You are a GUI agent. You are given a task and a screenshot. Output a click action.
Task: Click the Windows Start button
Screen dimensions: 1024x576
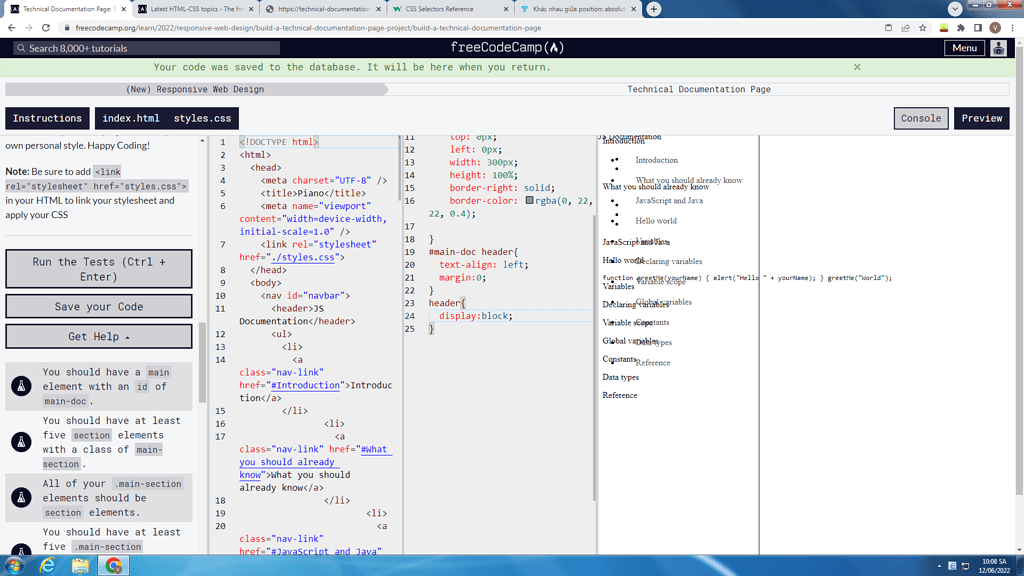(14, 566)
